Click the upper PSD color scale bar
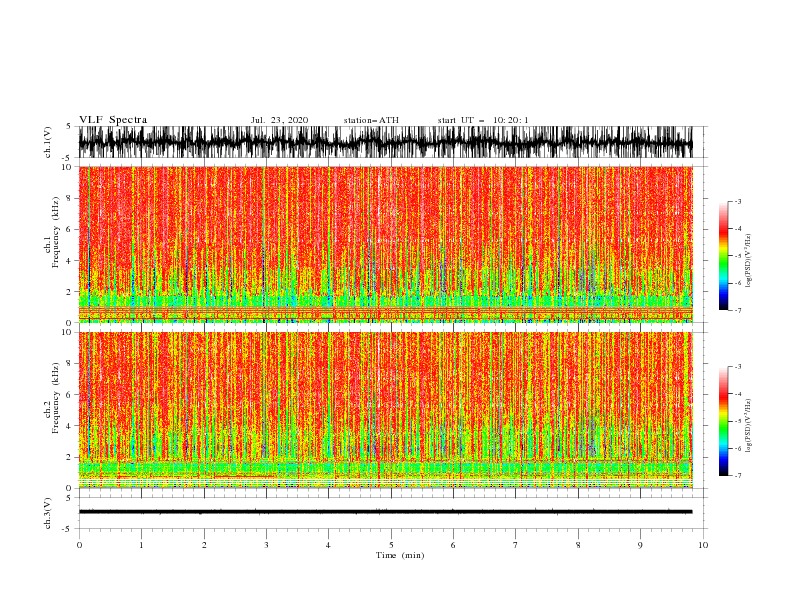Image resolution: width=792 pixels, height=612 pixels. (x=723, y=256)
